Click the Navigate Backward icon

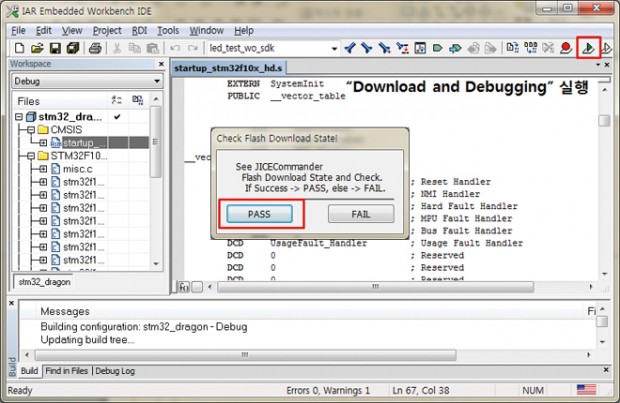tap(473, 48)
